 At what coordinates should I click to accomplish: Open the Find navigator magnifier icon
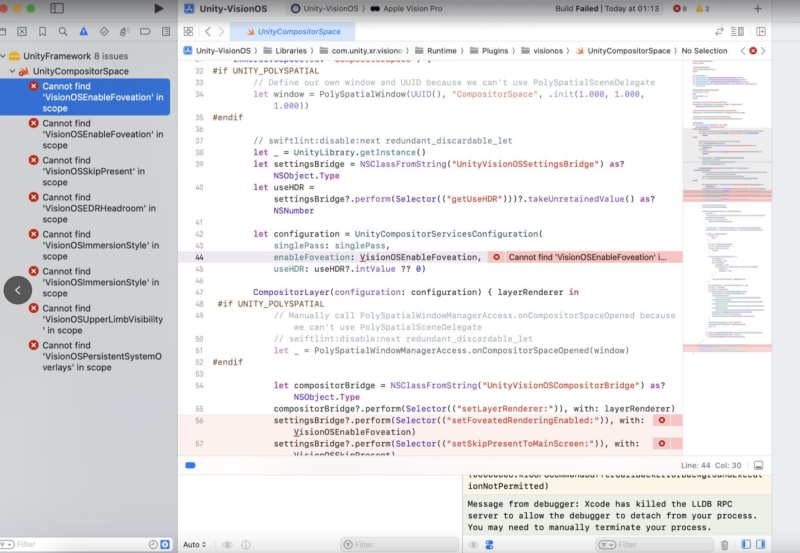click(x=62, y=32)
